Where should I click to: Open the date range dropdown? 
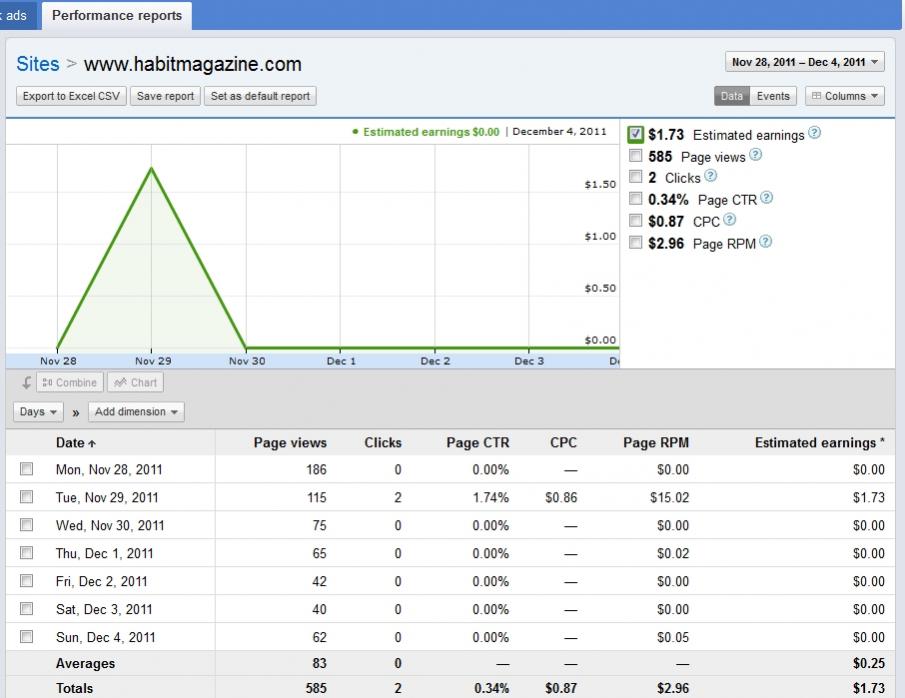click(805, 62)
